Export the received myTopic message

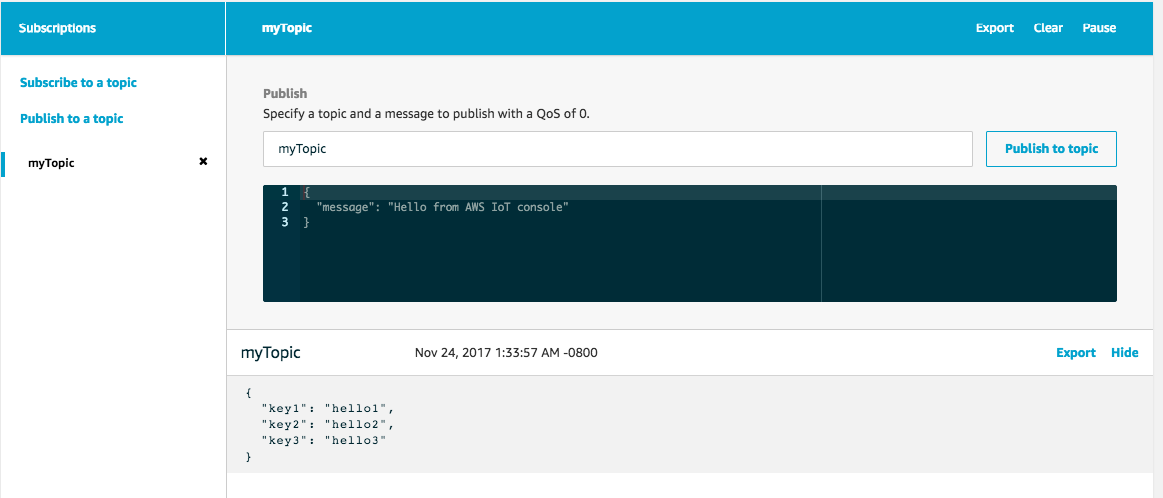tap(1075, 353)
